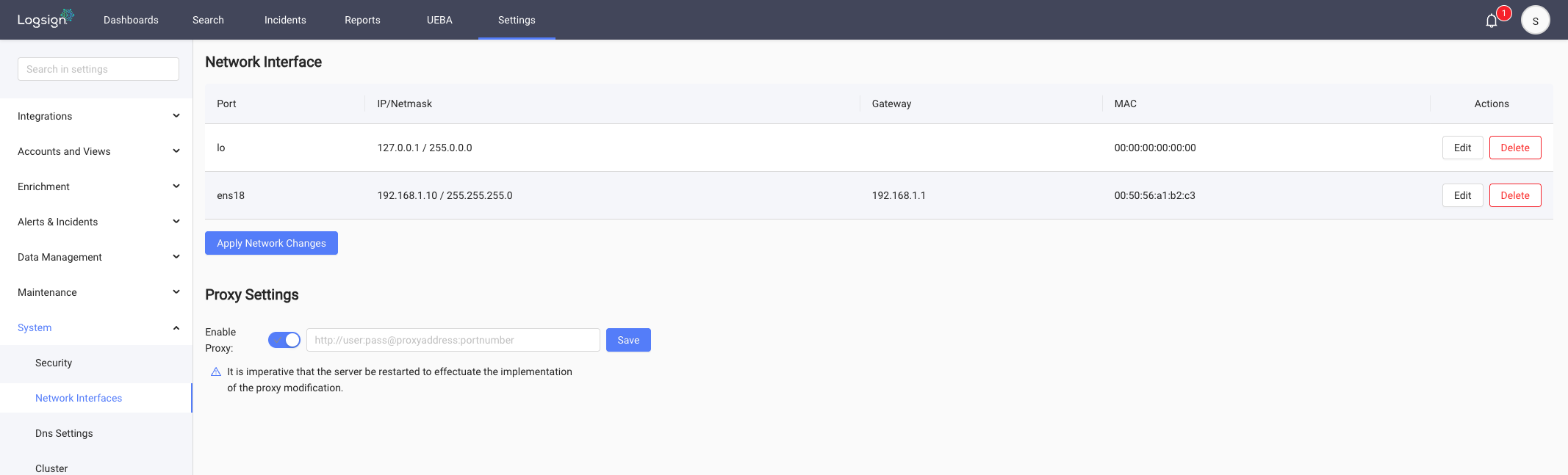The height and width of the screenshot is (475, 1568).
Task: Expand Alerts & Incidents section
Action: [x=96, y=222]
